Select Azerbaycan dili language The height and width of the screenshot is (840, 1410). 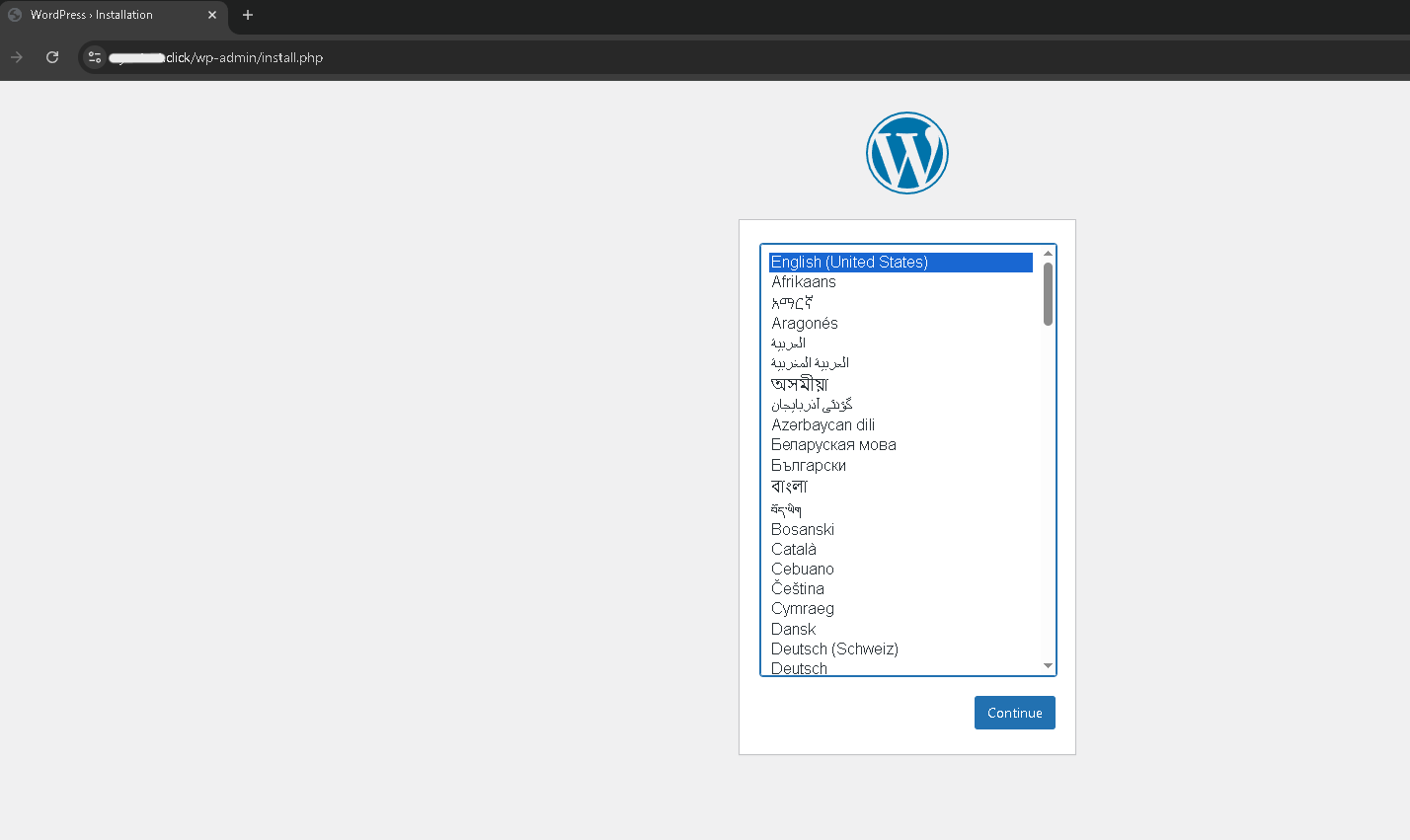(901, 424)
